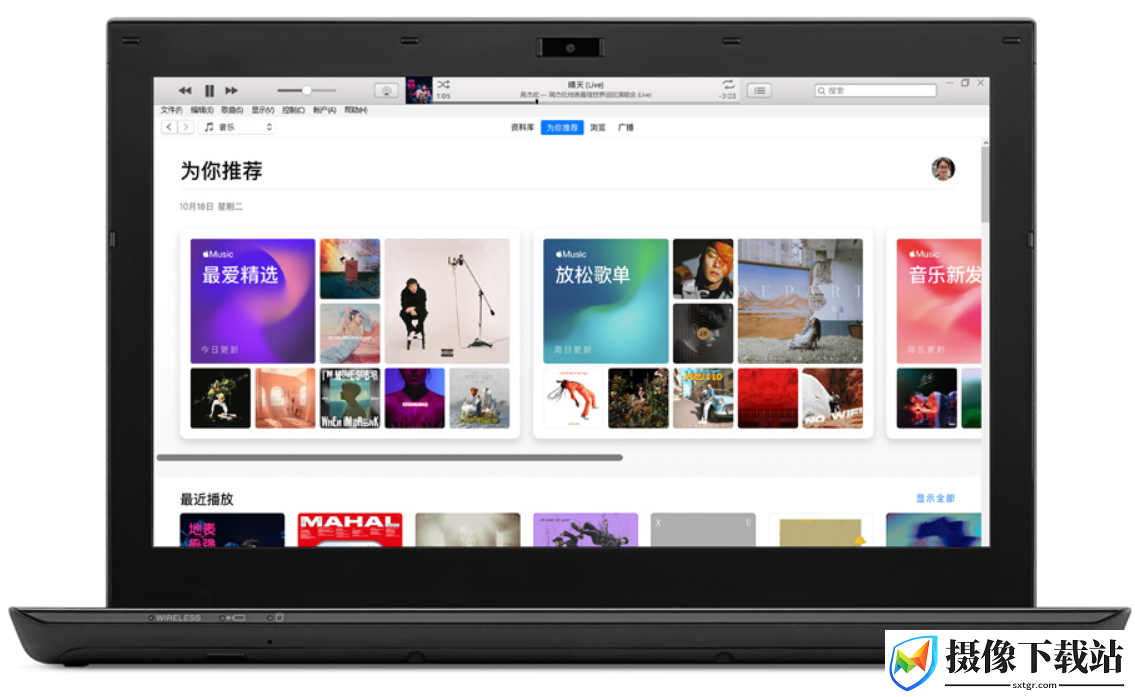Open the 歌曲(S) menu
Screen dimensions: 1135x697
click(232, 110)
